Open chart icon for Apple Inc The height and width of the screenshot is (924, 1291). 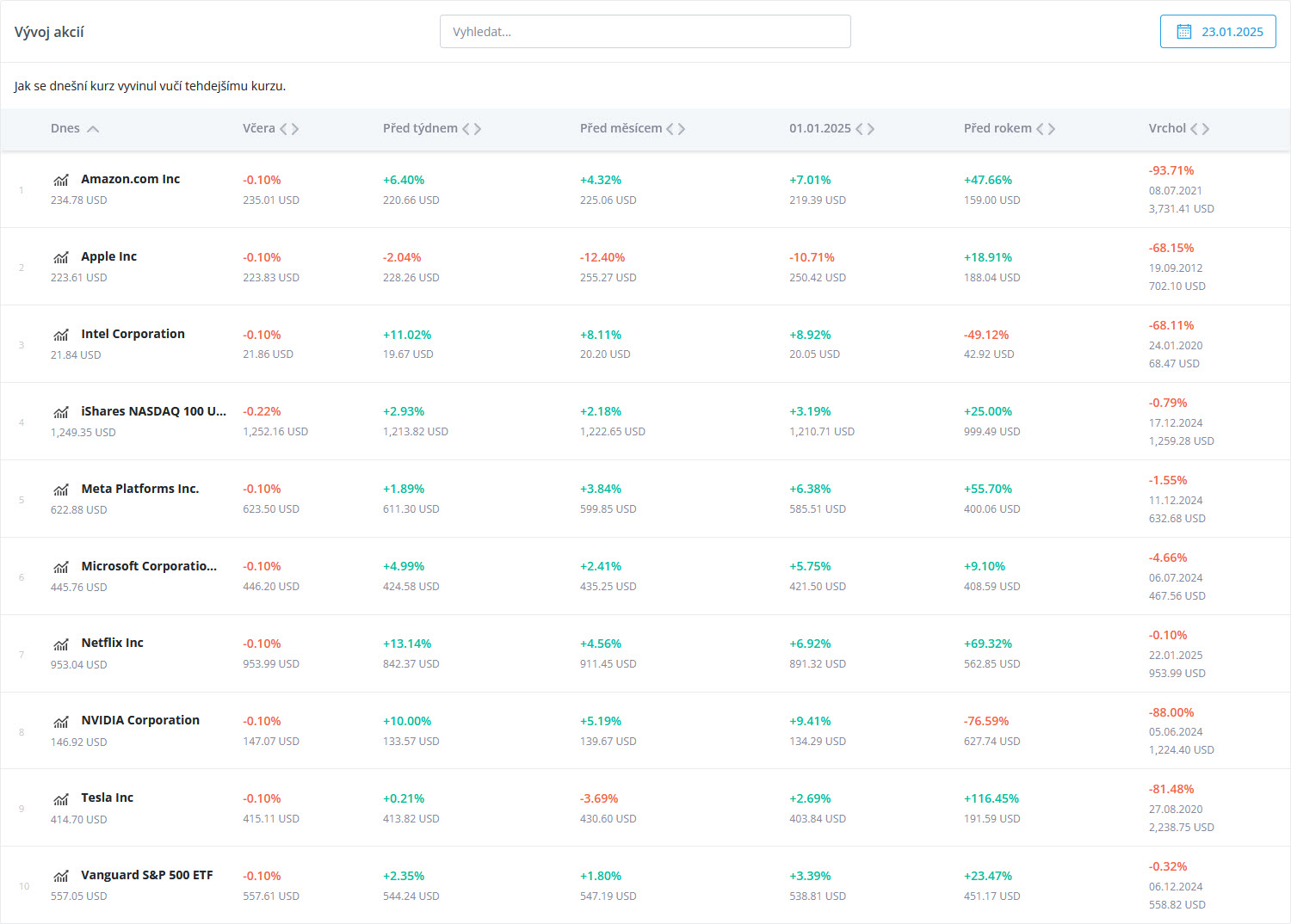[61, 257]
